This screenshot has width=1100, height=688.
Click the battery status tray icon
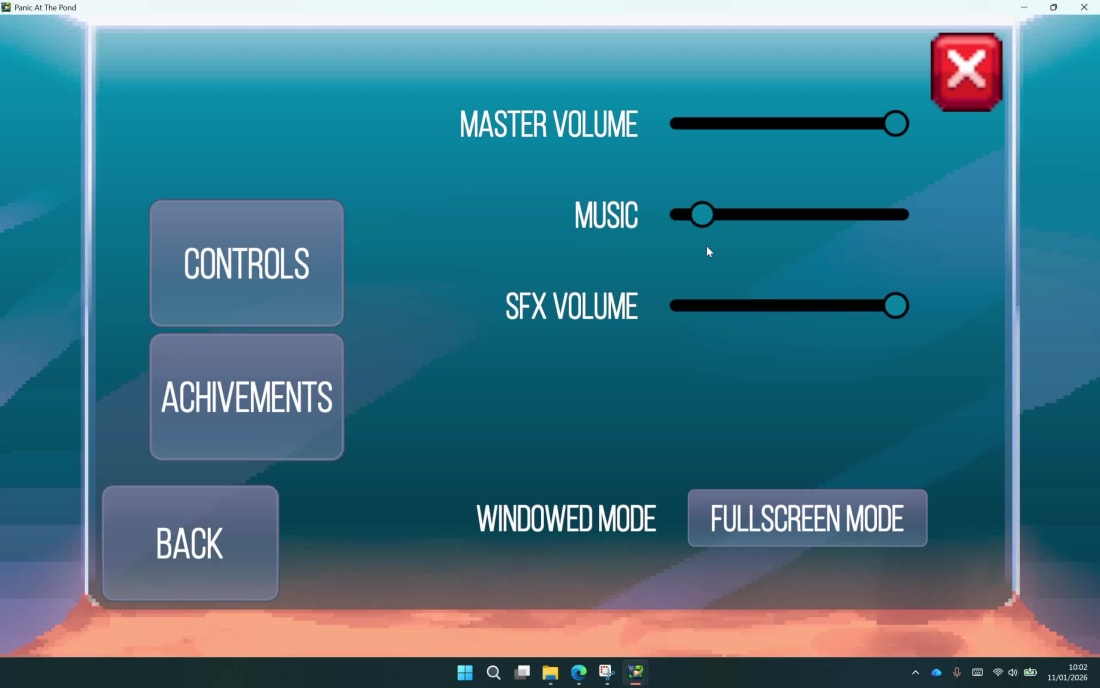click(1030, 673)
